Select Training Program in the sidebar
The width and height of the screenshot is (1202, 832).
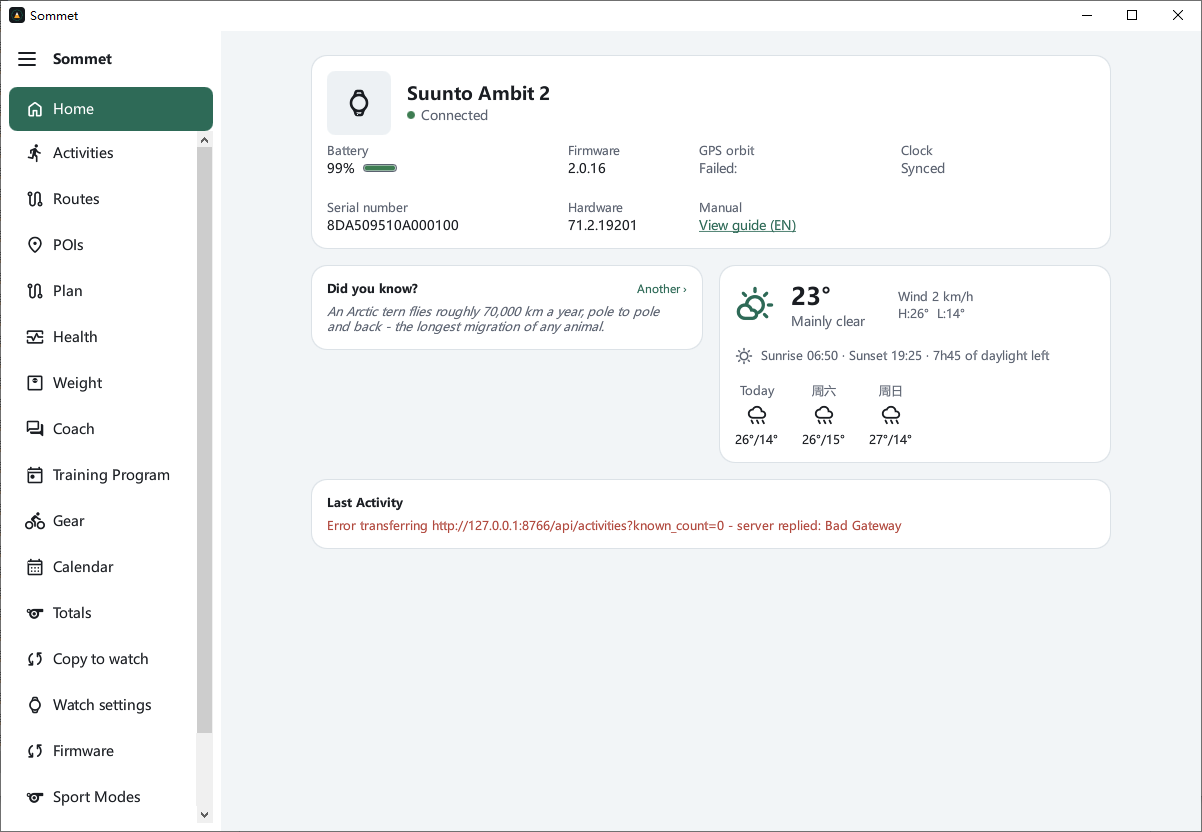point(103,475)
